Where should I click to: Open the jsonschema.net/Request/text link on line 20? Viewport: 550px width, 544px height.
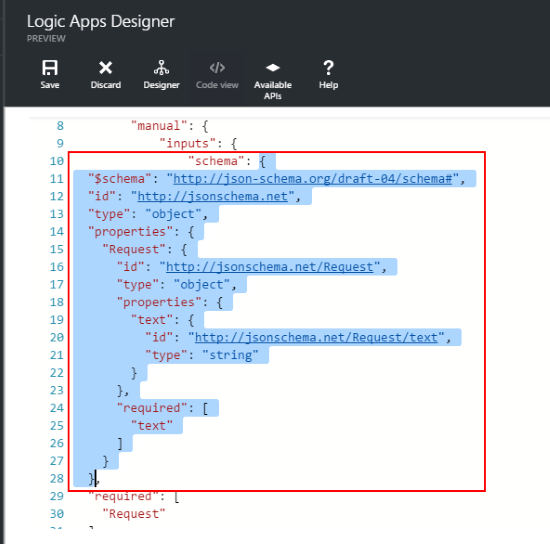click(316, 337)
